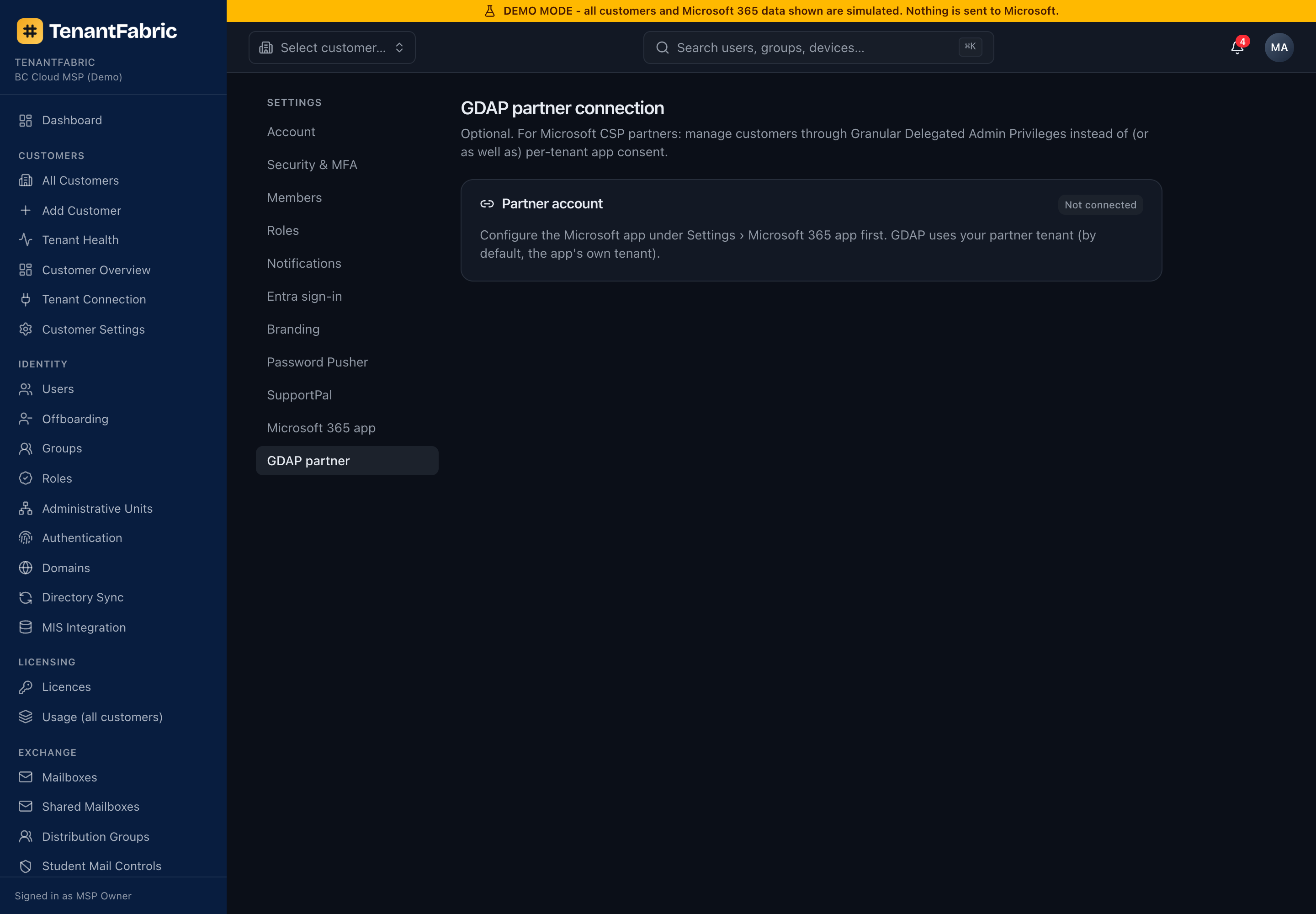The width and height of the screenshot is (1316, 914).
Task: Open Microsoft 365 app settings
Action: 347,428
